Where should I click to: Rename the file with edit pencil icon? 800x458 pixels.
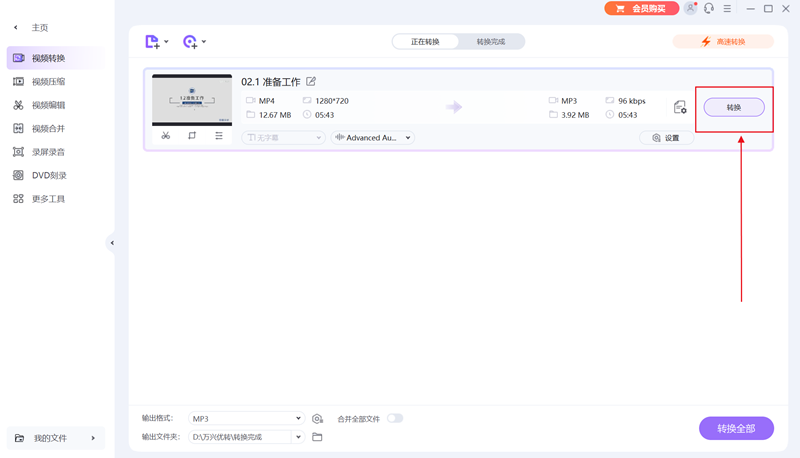click(311, 82)
